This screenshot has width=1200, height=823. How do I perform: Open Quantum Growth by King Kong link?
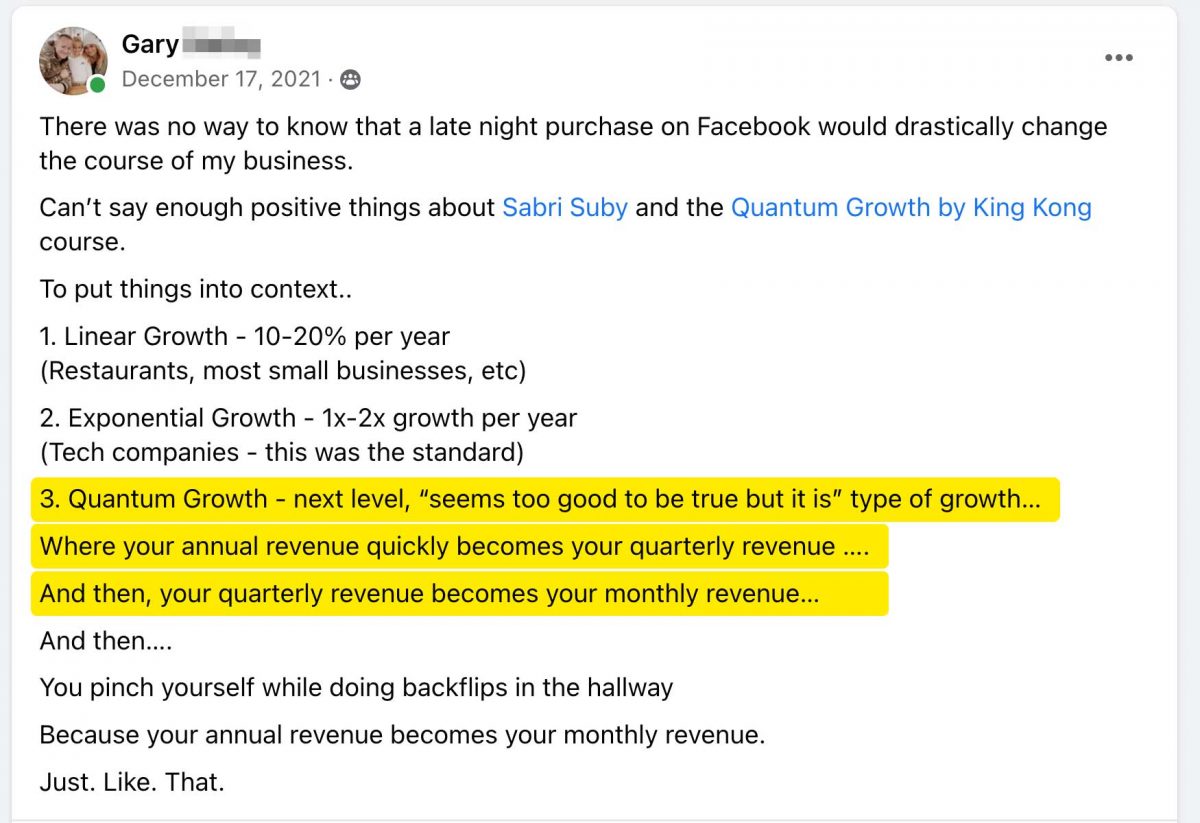click(911, 208)
